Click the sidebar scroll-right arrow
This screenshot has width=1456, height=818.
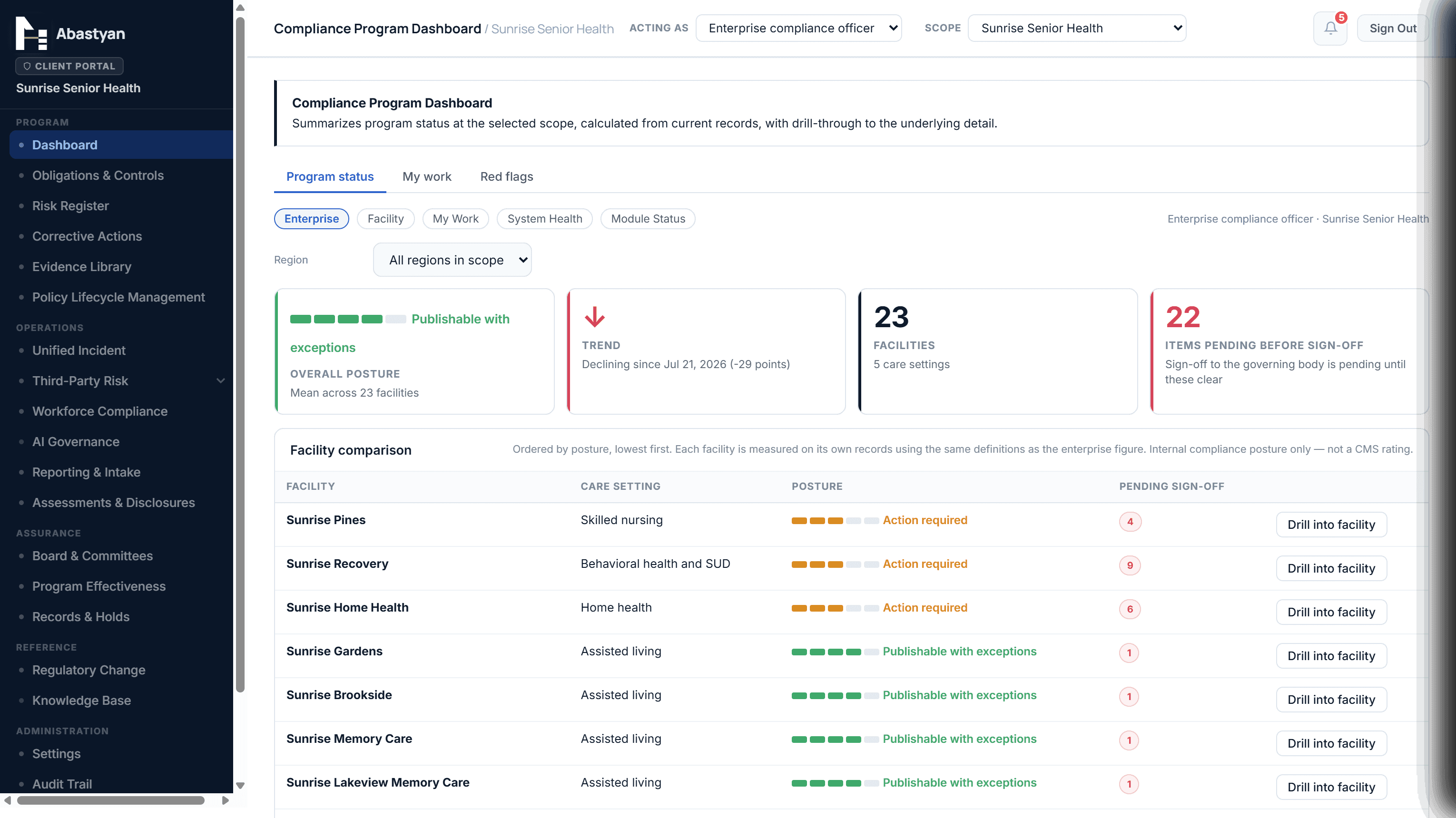click(x=225, y=800)
